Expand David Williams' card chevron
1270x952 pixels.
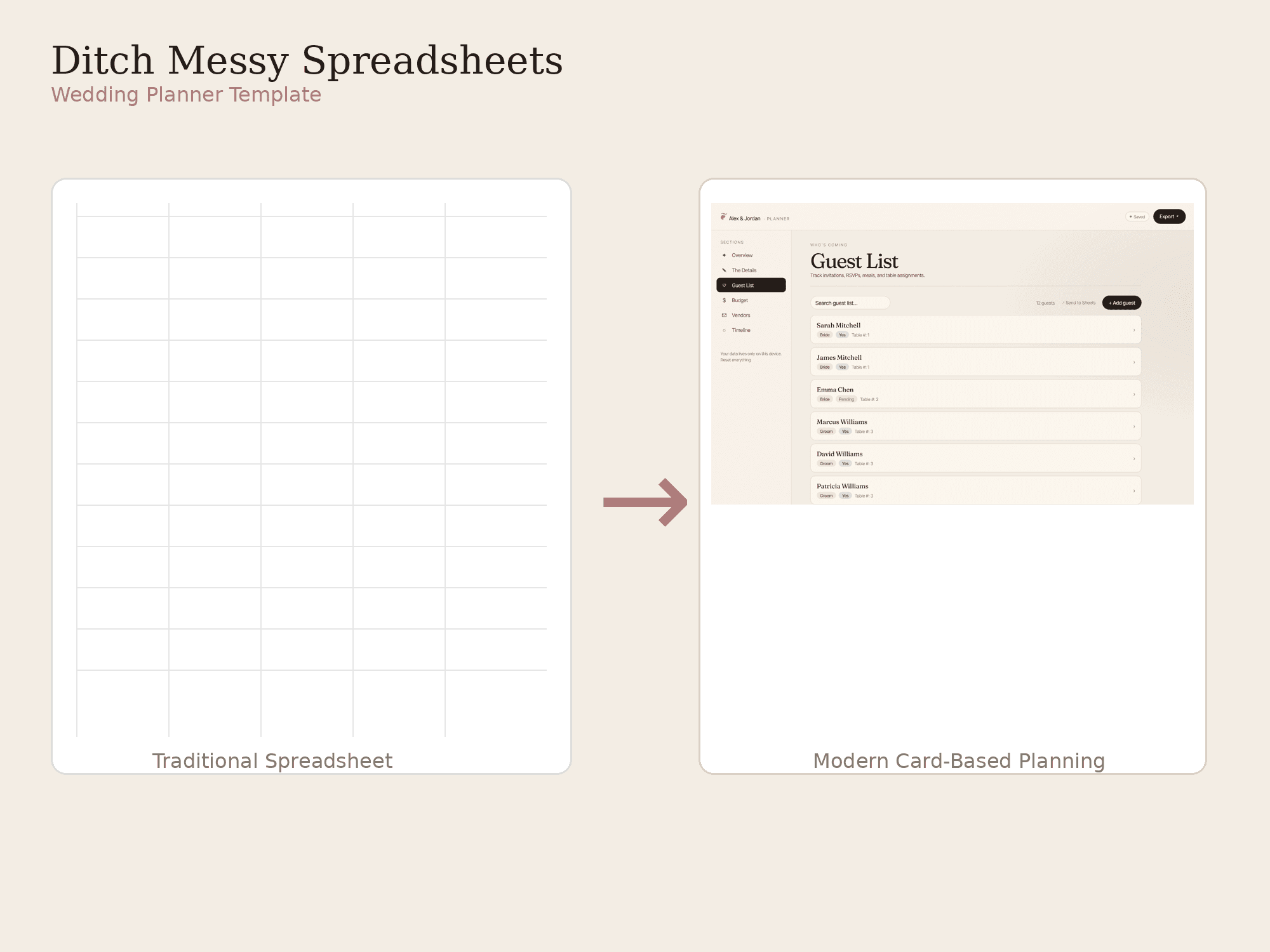click(1134, 459)
